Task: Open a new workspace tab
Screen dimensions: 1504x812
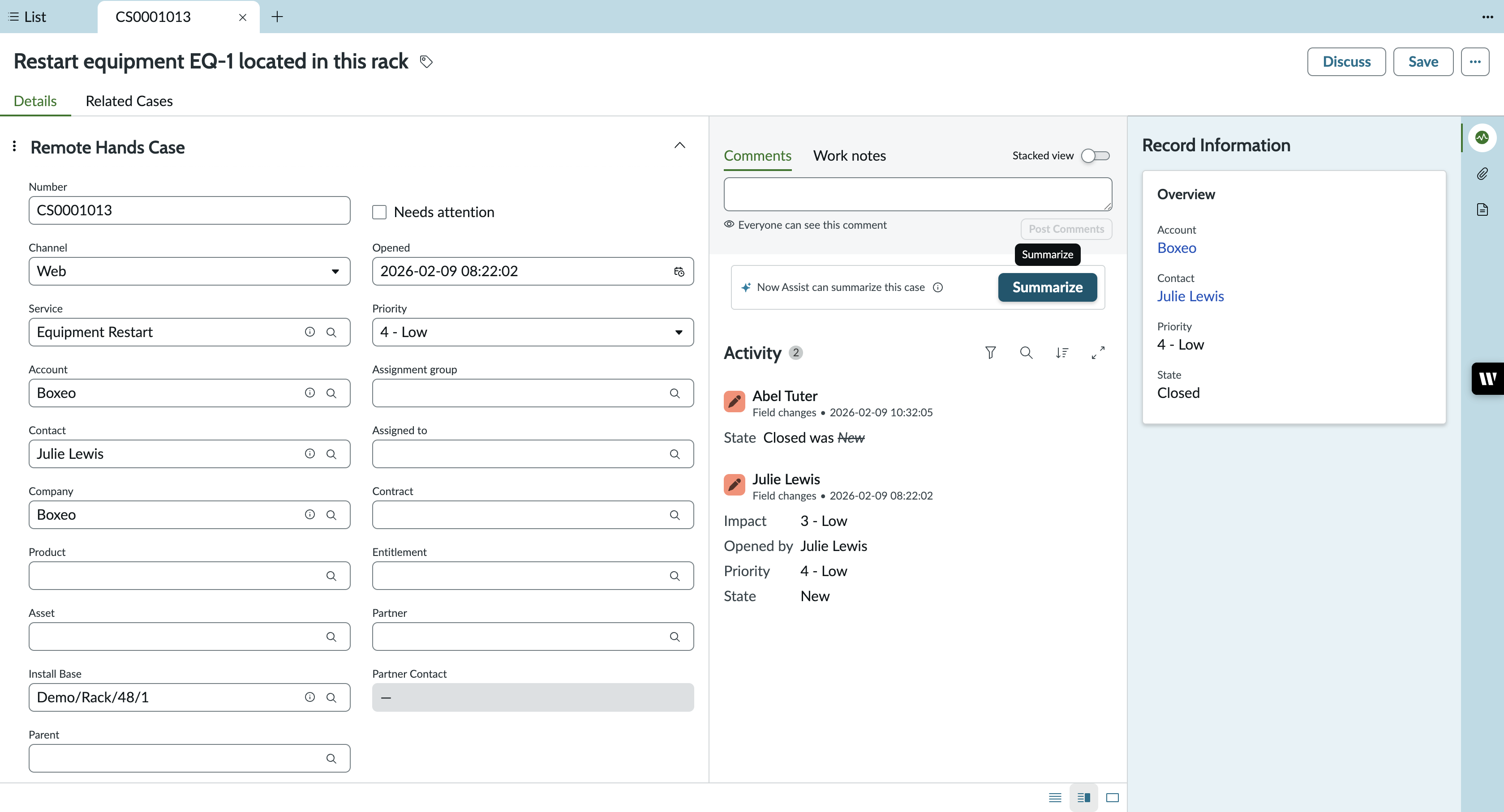Action: pos(277,17)
